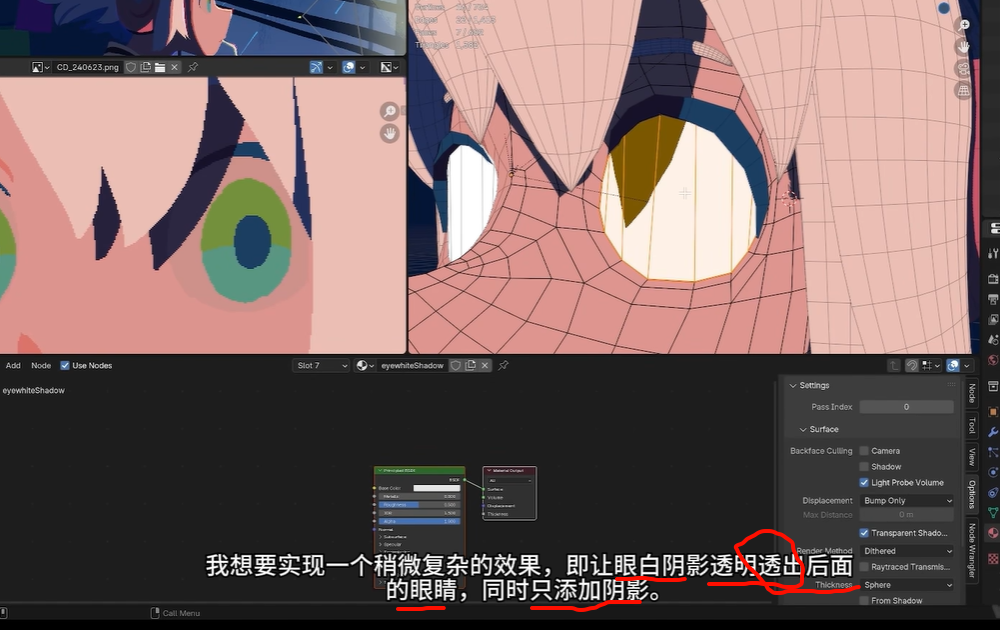The width and height of the screenshot is (1000, 630).
Task: Open the Slot 7 material slot dropdown
Action: tap(321, 365)
